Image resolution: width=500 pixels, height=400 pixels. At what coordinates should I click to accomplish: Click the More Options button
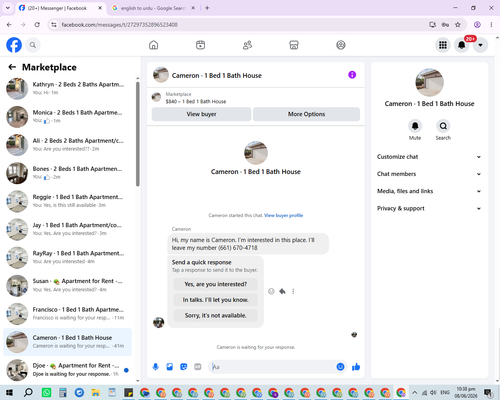coord(306,114)
